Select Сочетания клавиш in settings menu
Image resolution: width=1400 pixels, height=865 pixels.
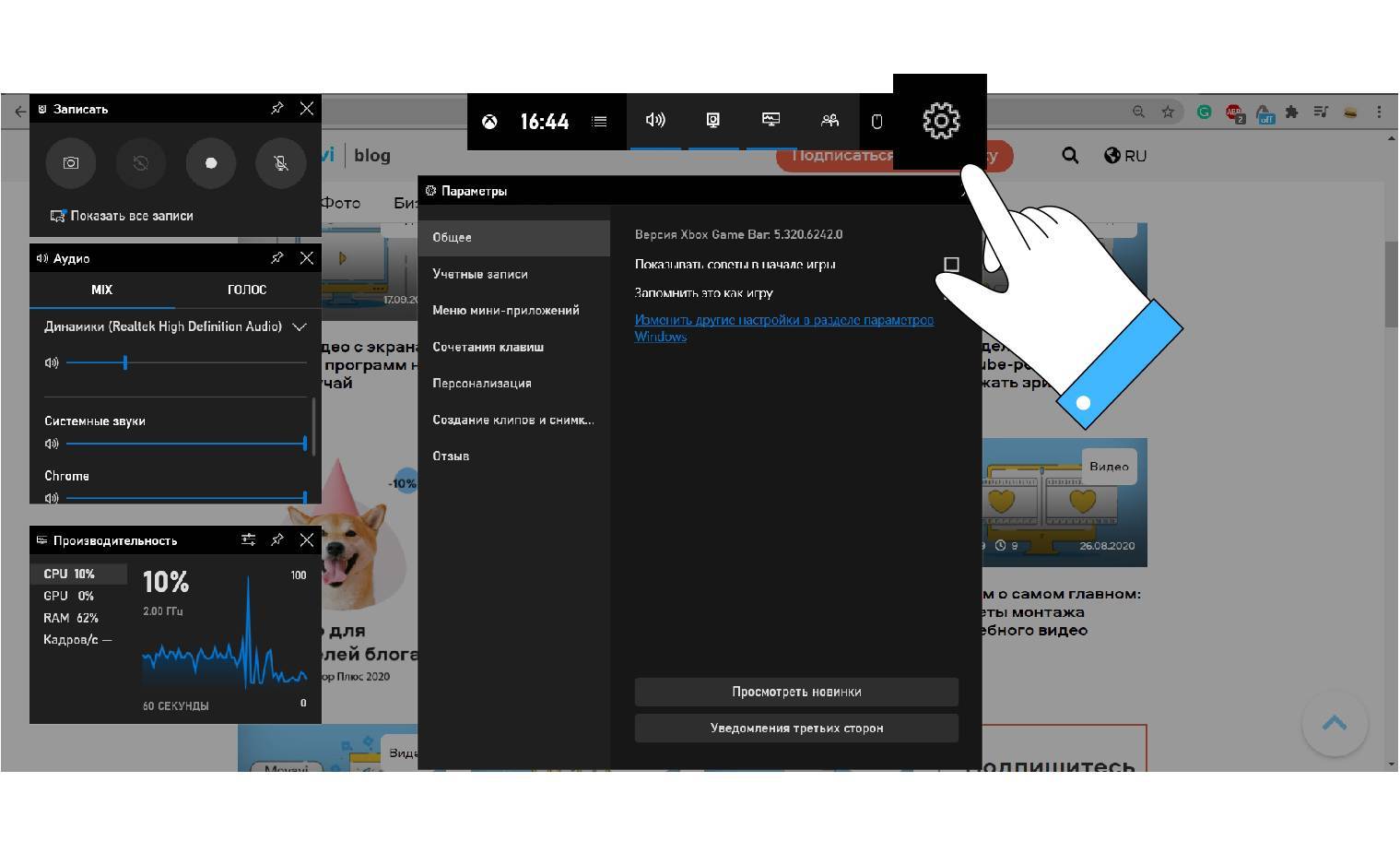(488, 347)
